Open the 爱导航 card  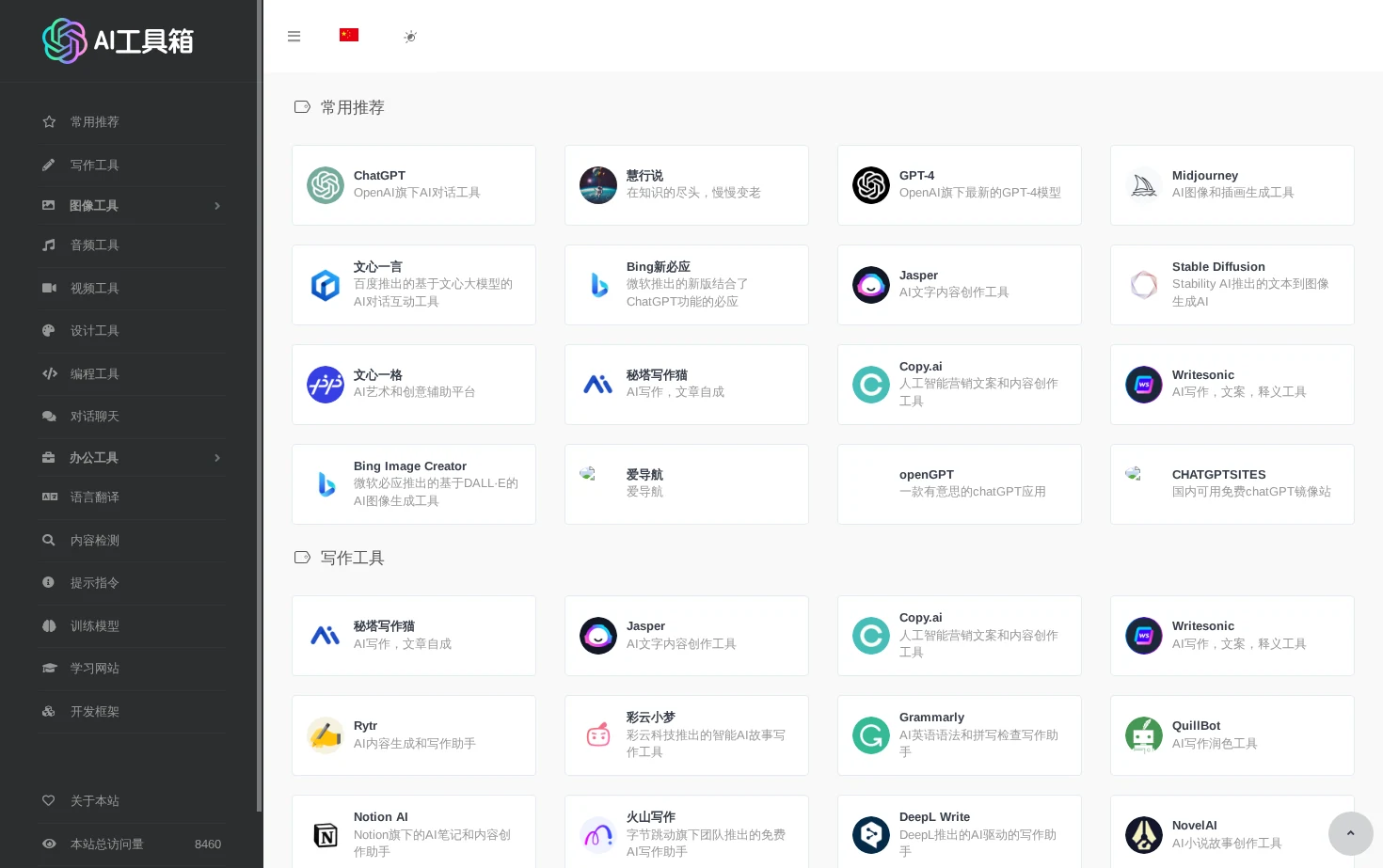point(687,484)
